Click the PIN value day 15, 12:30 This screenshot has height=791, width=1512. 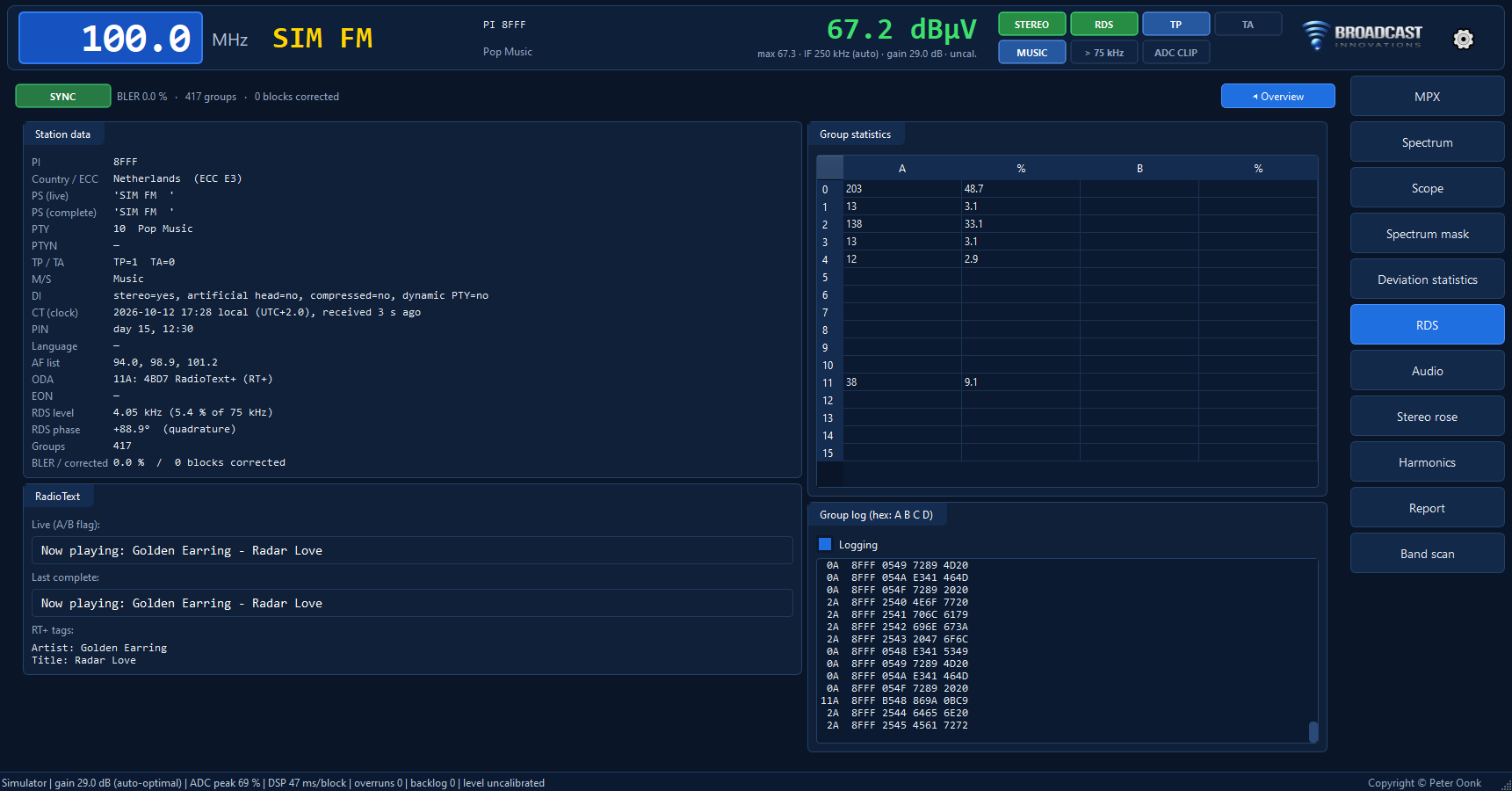click(x=153, y=329)
